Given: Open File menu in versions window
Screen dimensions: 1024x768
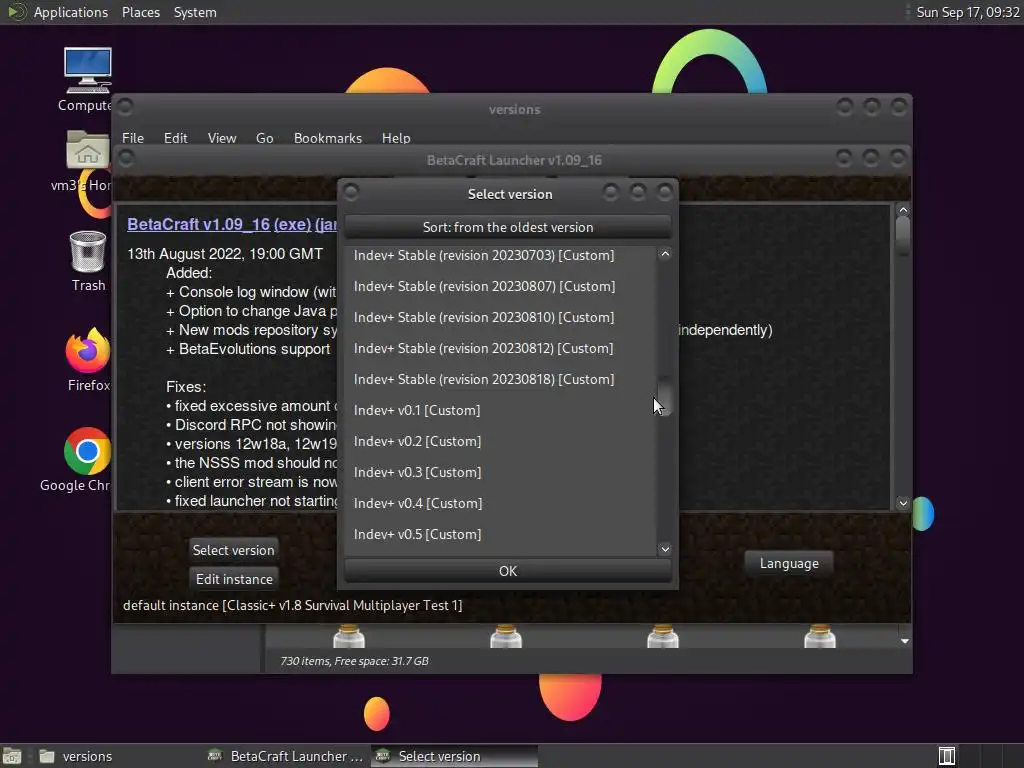Looking at the screenshot, I should click(x=133, y=138).
